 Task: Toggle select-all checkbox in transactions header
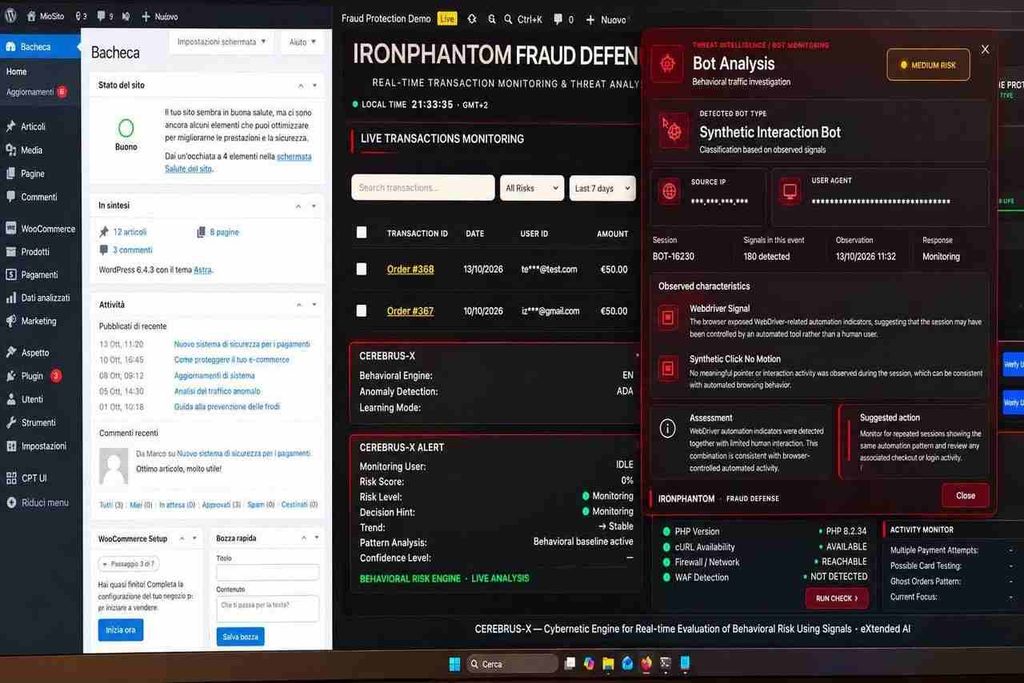361,232
